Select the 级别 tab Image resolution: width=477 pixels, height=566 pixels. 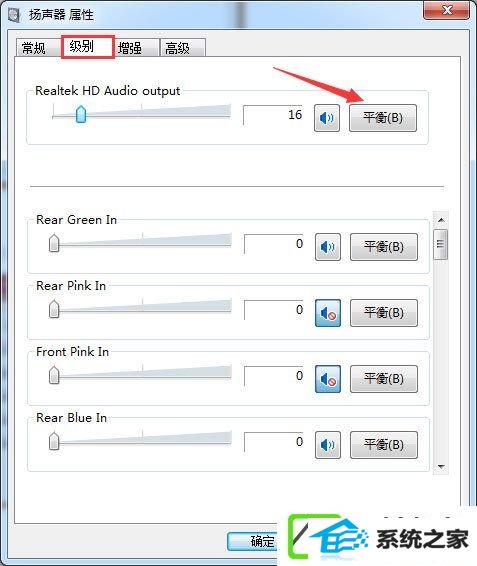[88, 47]
